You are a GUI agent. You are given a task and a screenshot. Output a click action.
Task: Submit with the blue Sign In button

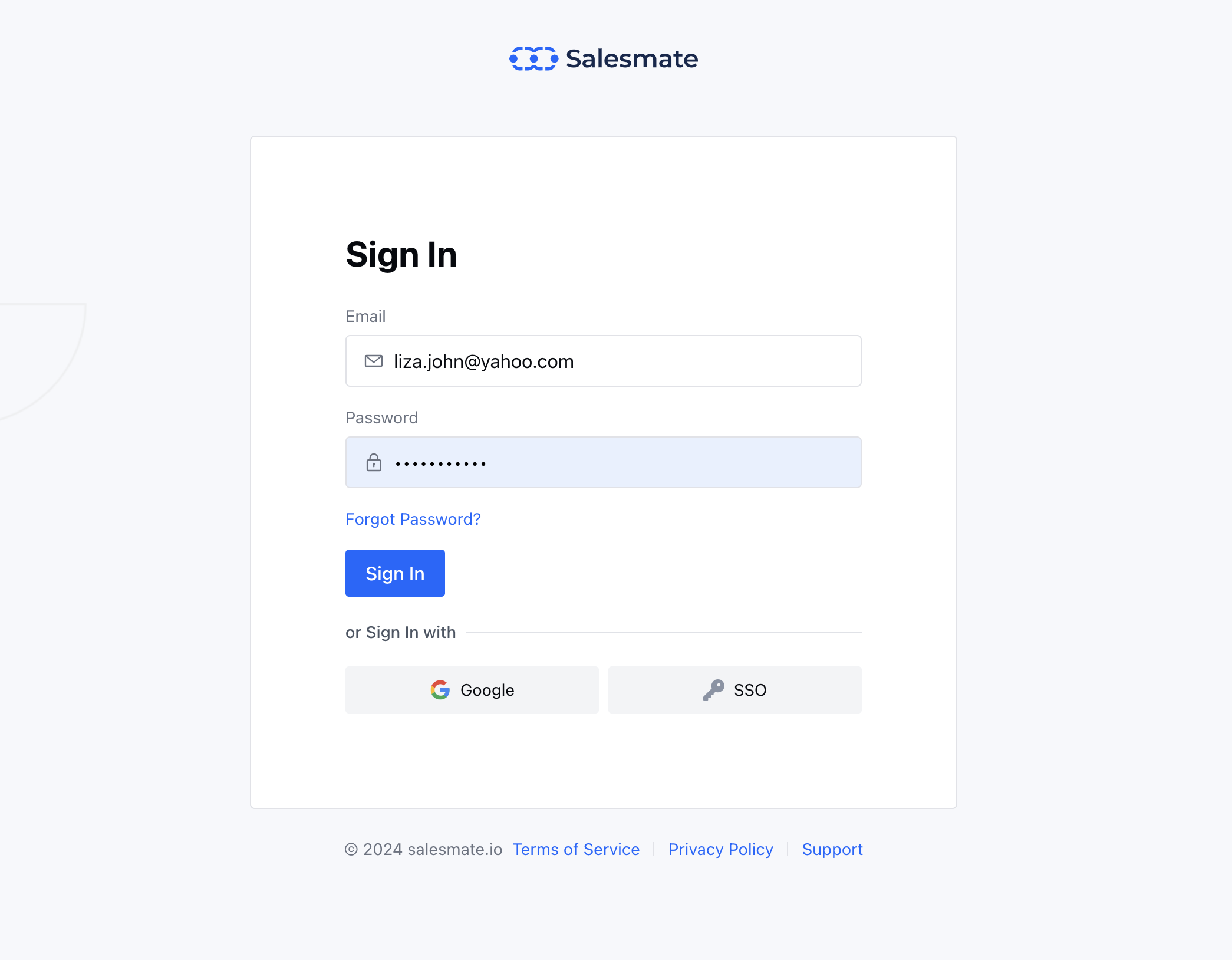point(395,573)
